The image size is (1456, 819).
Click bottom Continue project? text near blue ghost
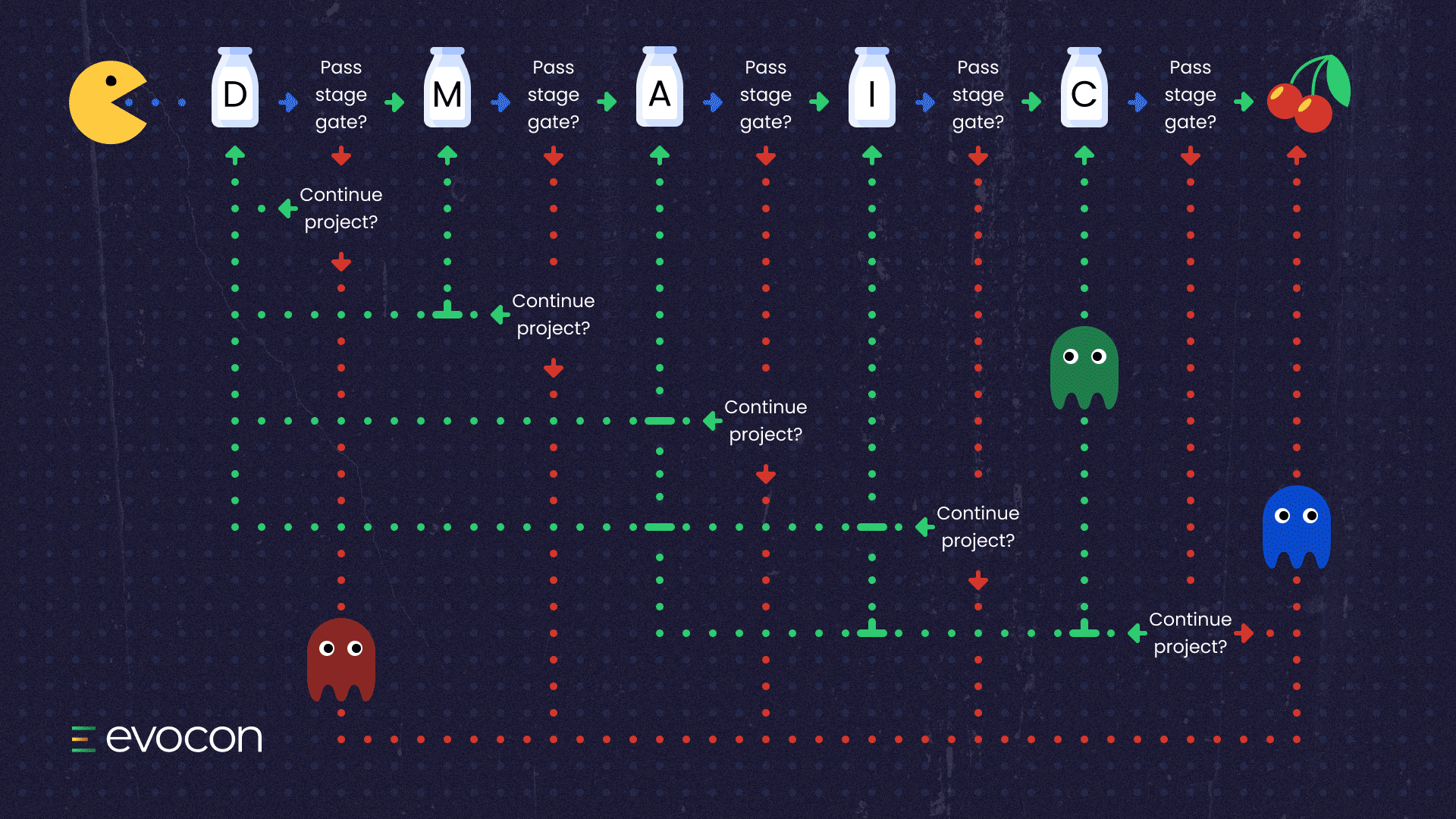tap(1191, 633)
